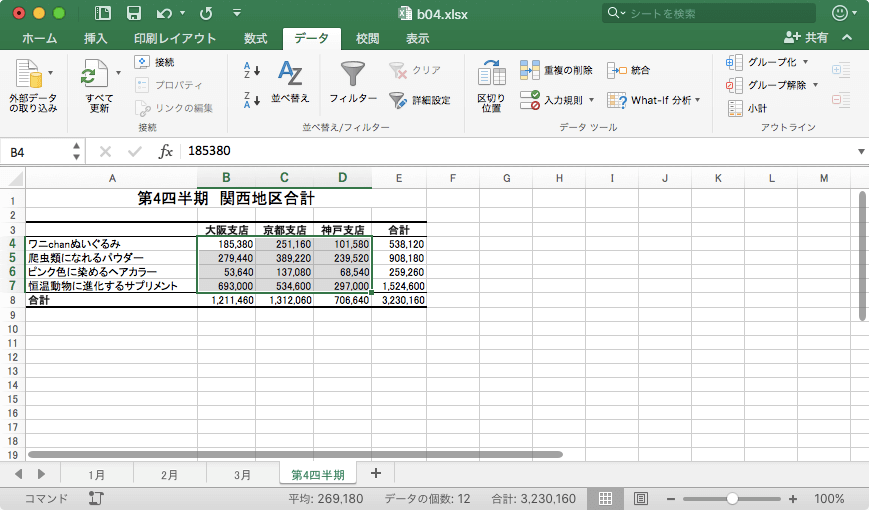Viewport: 869px width, 510px height.
Task: Click the グループ化 icon
Action: (734, 62)
